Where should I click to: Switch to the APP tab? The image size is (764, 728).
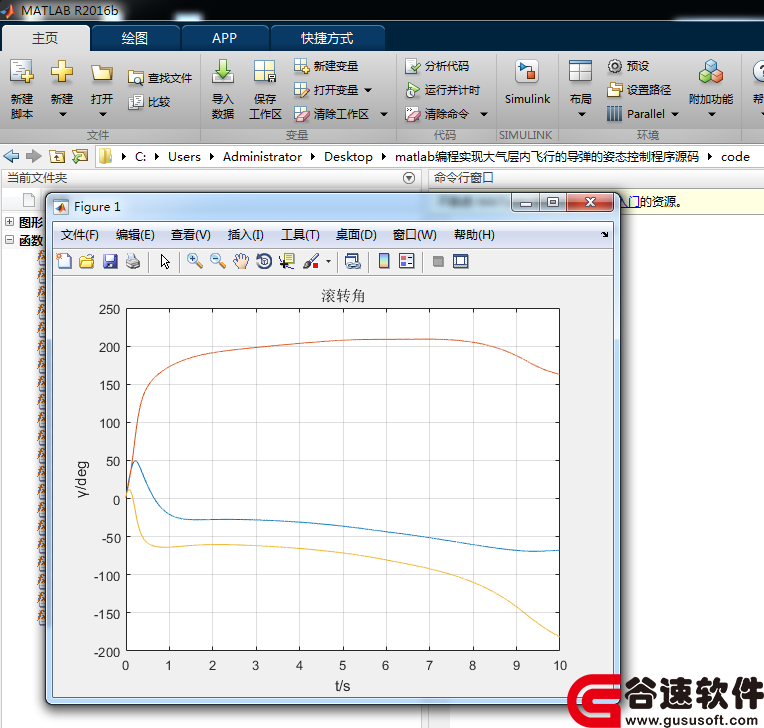[x=225, y=38]
